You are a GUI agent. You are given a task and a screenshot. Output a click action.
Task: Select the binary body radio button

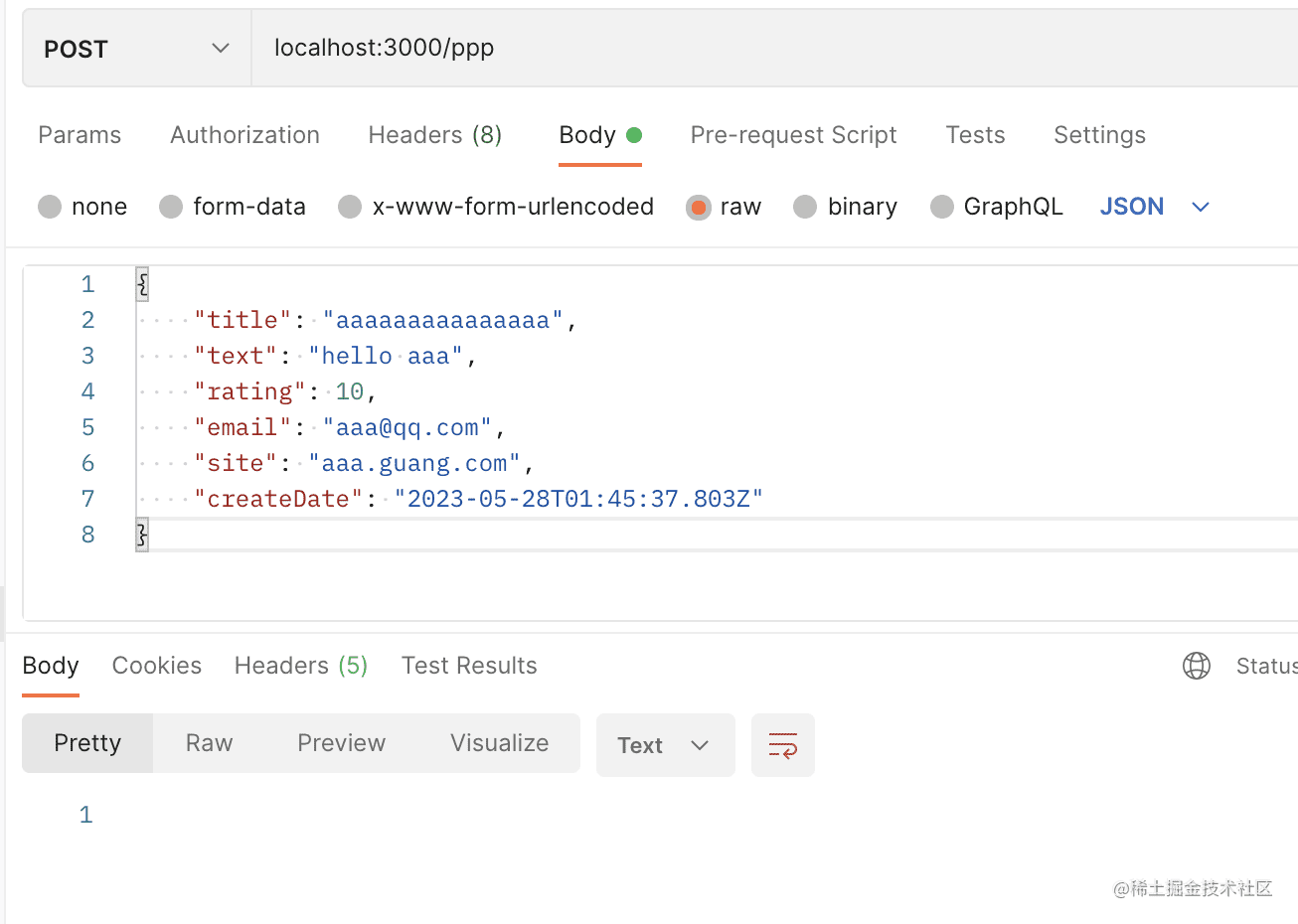[805, 207]
